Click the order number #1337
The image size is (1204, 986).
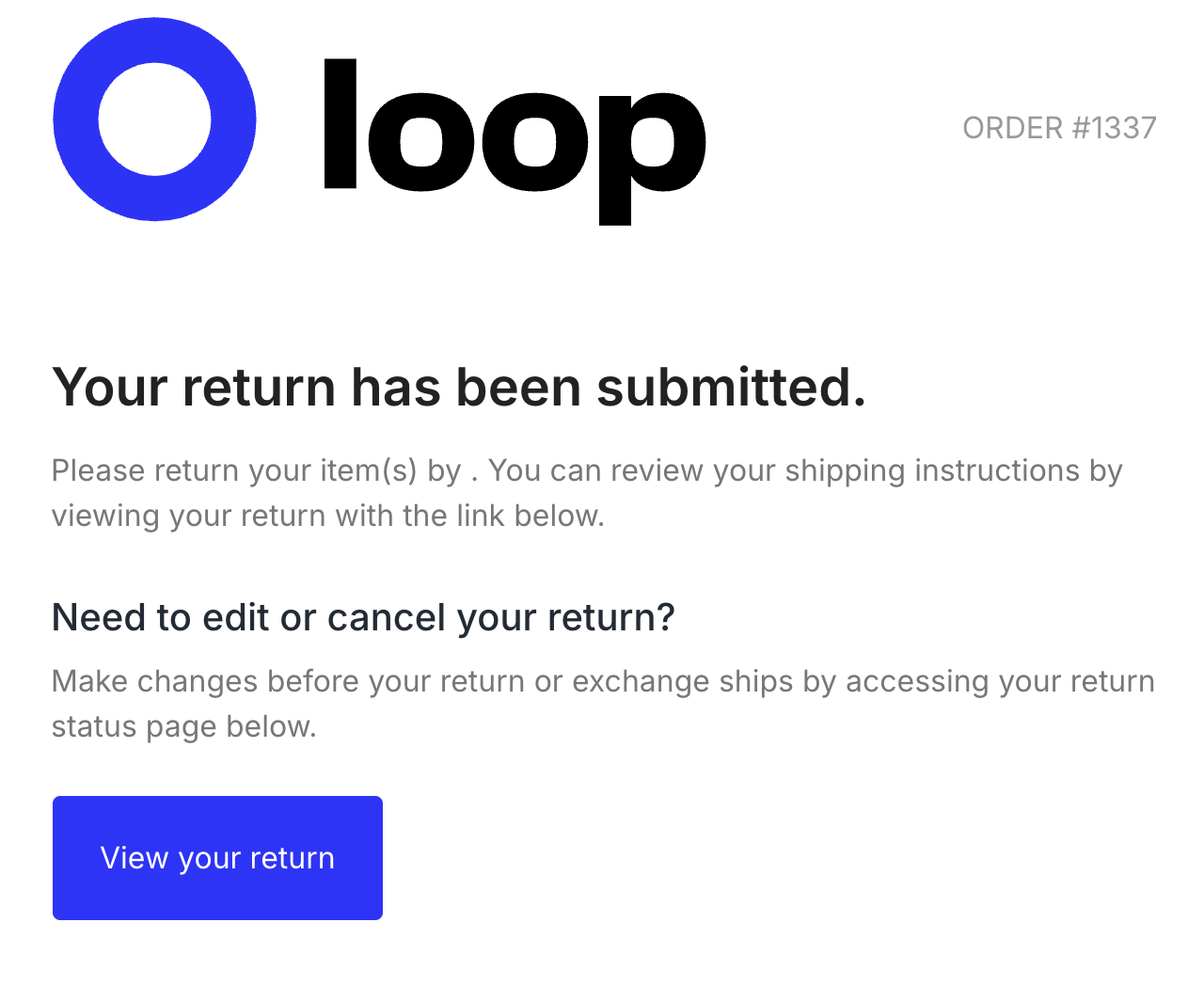(1115, 128)
